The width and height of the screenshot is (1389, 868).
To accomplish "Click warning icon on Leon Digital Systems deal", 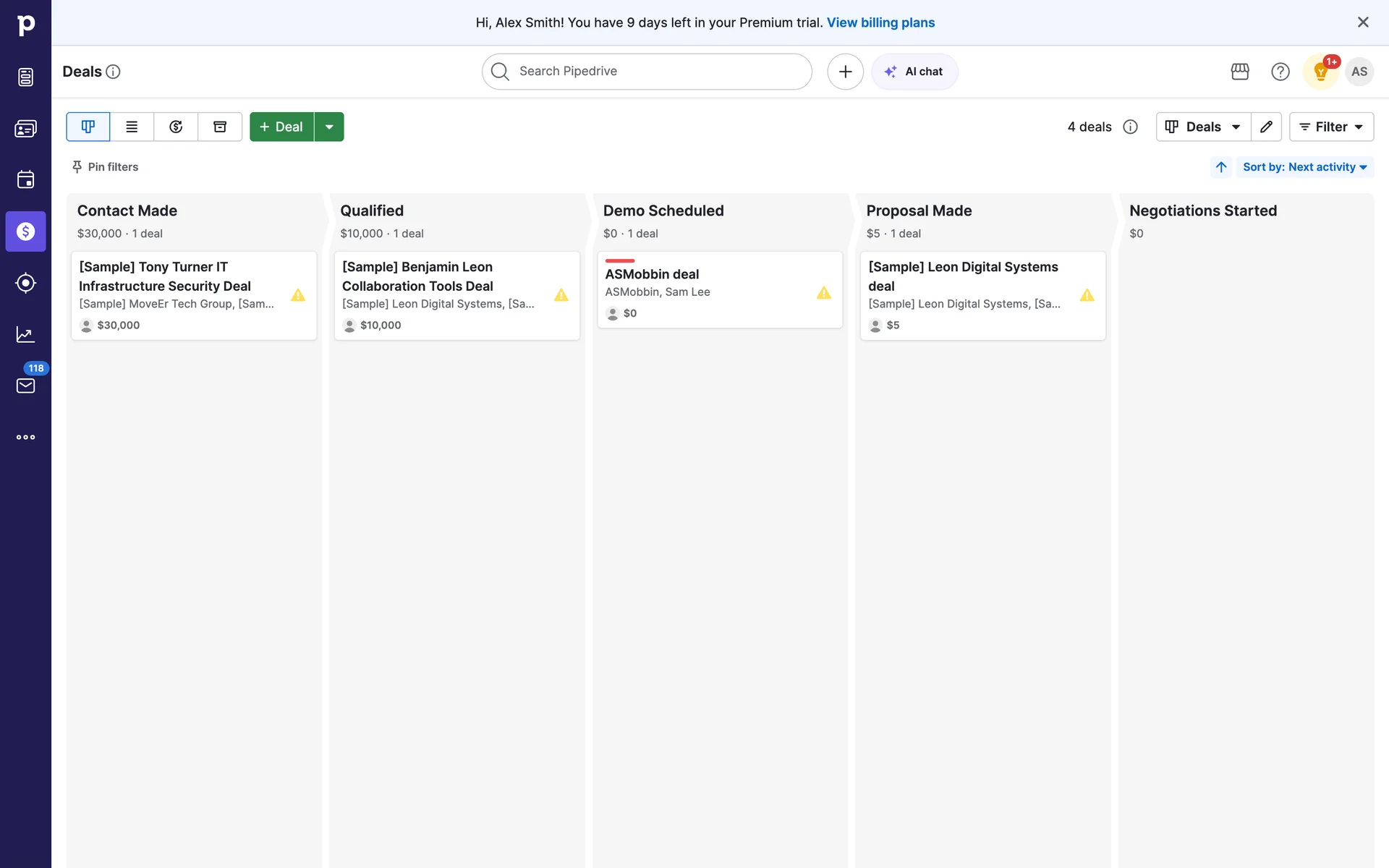I will click(x=1087, y=295).
